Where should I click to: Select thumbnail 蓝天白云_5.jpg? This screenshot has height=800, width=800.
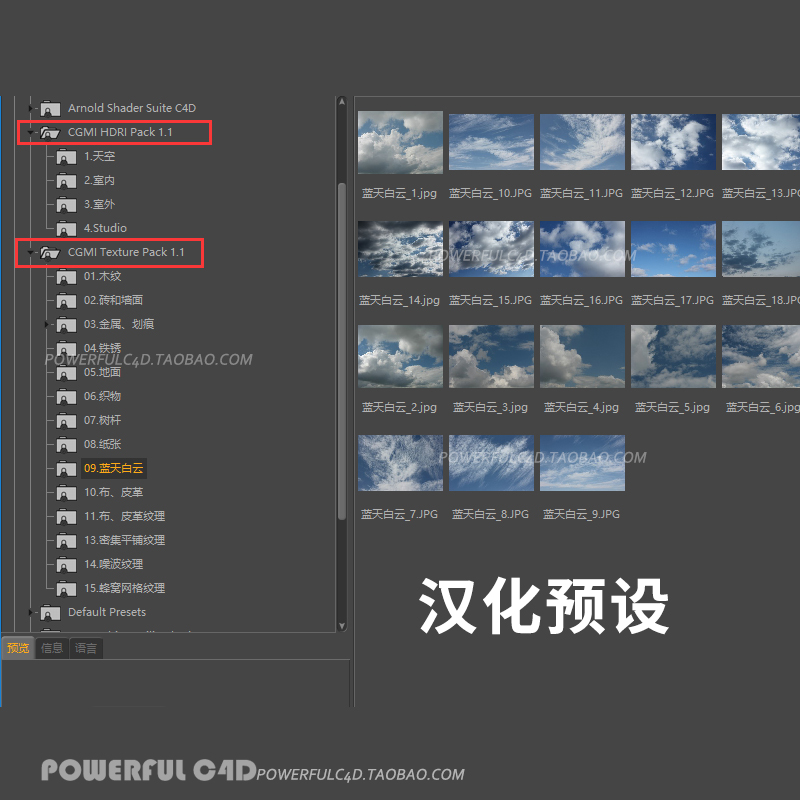coord(673,357)
